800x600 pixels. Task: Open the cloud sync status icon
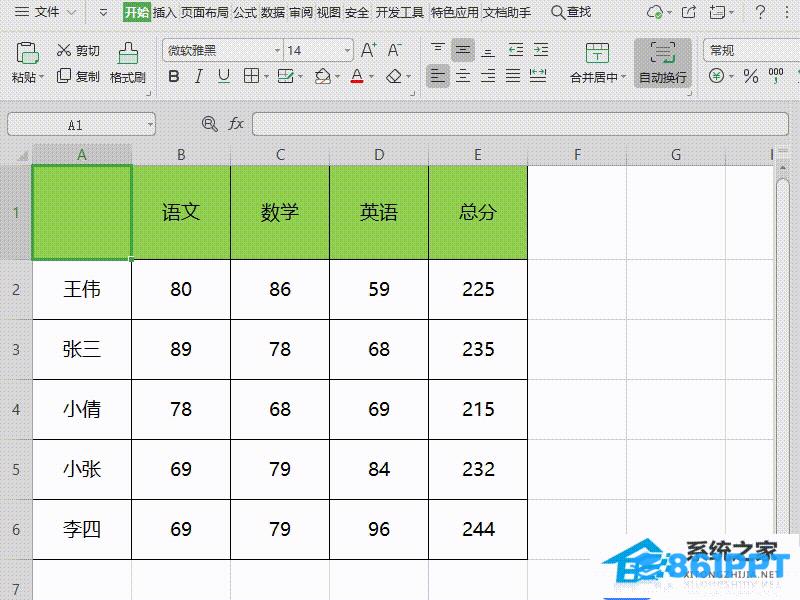[x=655, y=12]
